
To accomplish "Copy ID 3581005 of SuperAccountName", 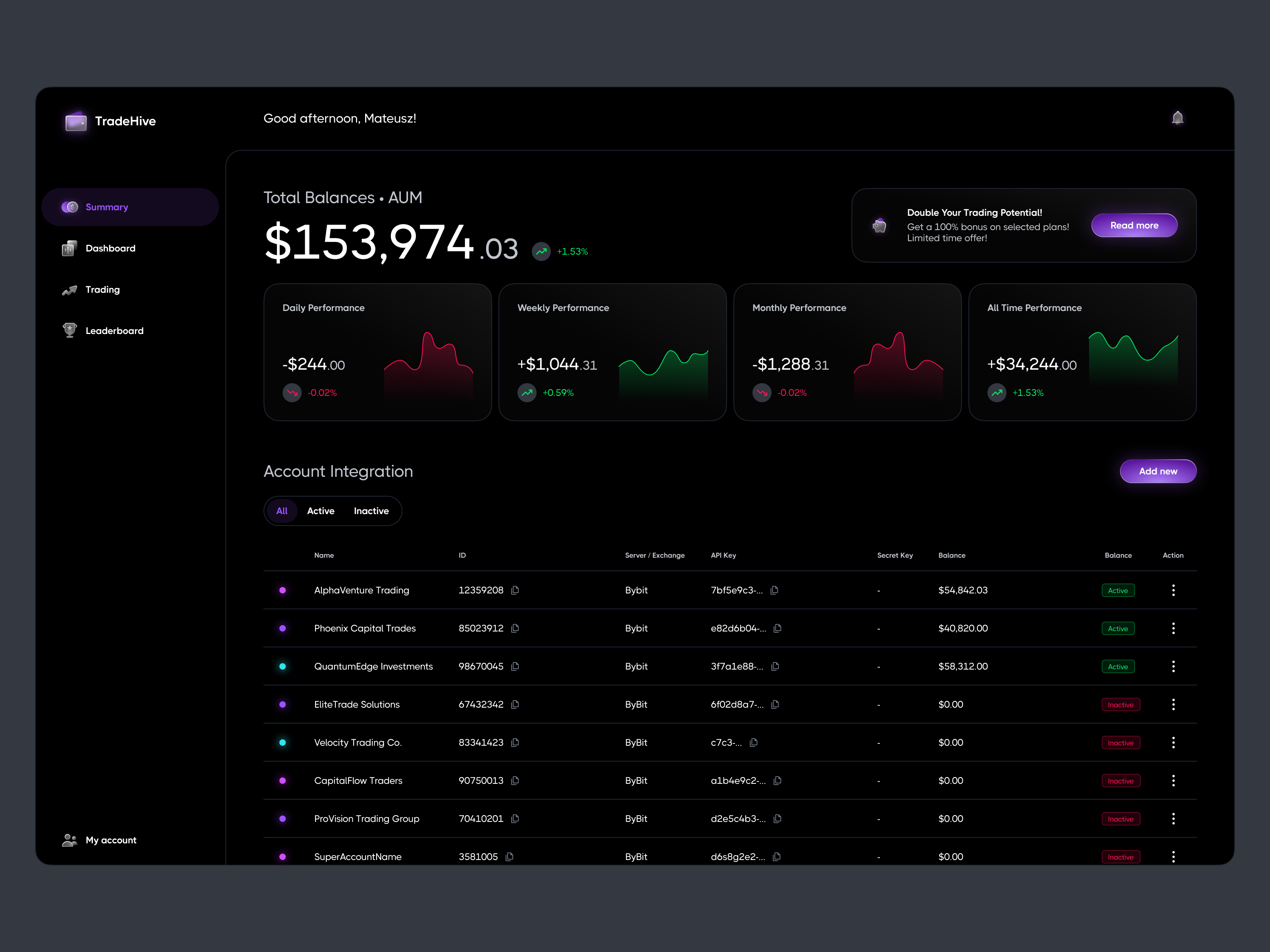I will (x=509, y=857).
